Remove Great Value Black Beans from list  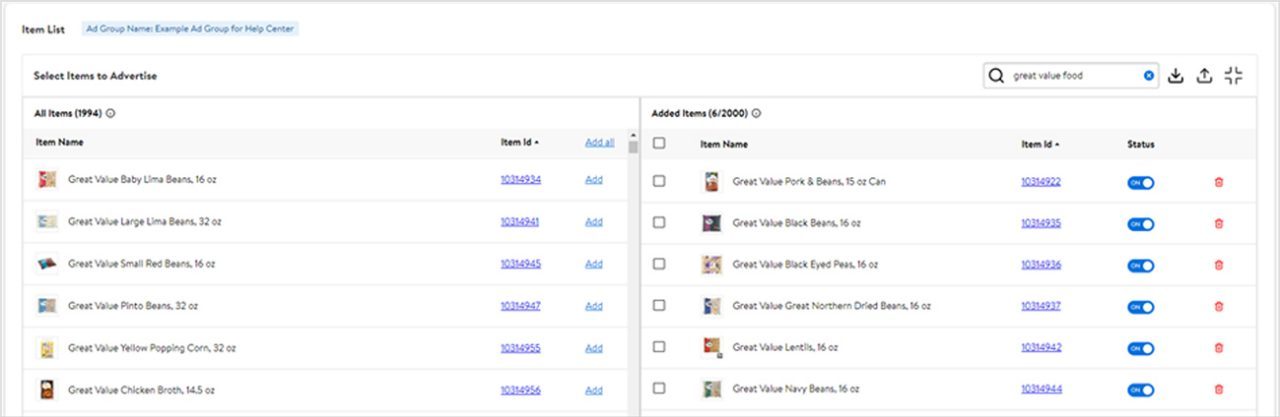(1218, 224)
